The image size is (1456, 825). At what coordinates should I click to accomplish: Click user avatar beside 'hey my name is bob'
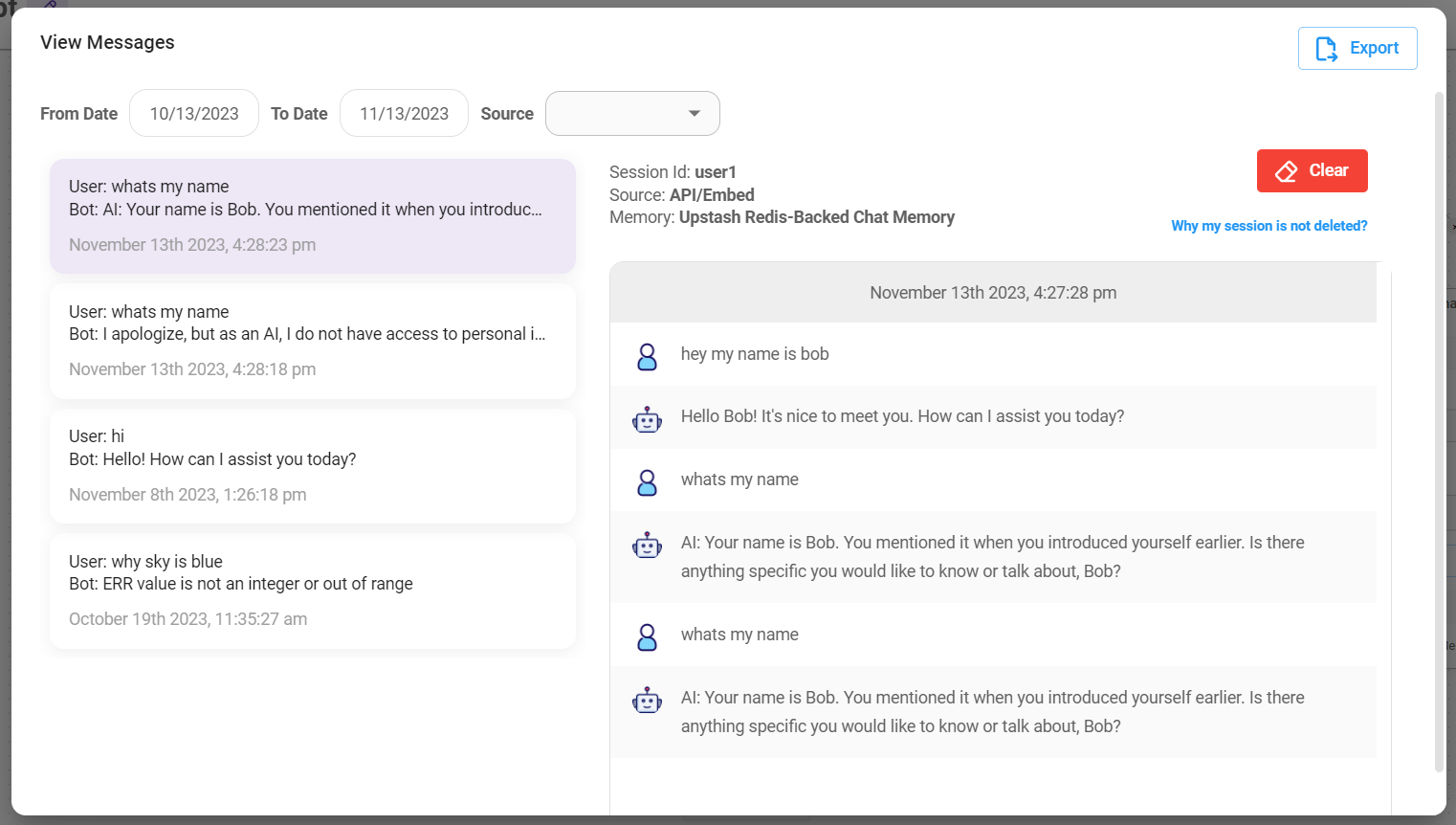(x=647, y=356)
